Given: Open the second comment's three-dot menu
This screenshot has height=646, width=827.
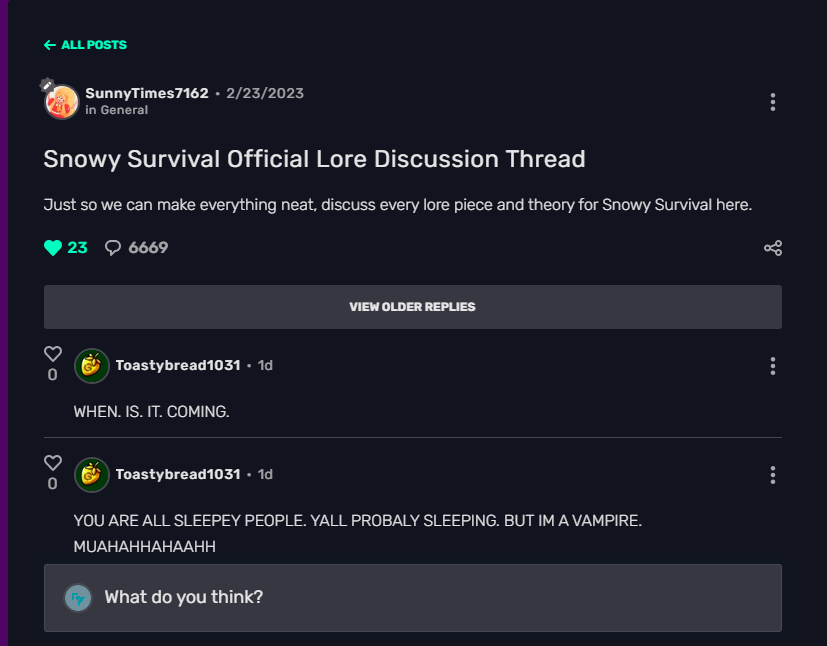Looking at the screenshot, I should [772, 474].
